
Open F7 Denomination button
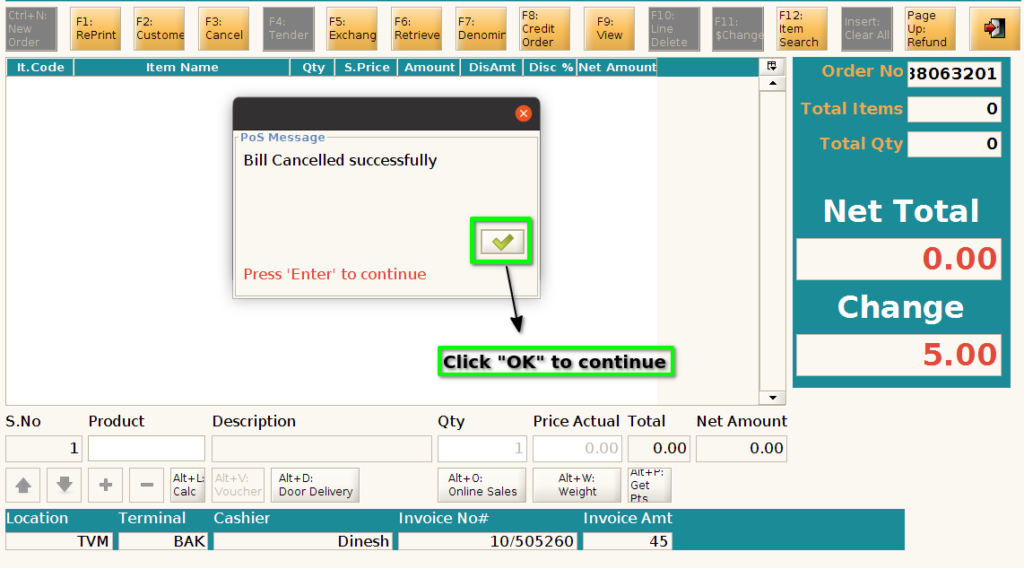481,29
